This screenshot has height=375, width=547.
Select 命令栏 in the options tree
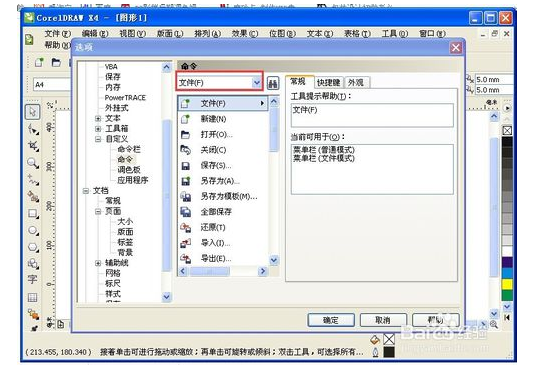[x=129, y=149]
